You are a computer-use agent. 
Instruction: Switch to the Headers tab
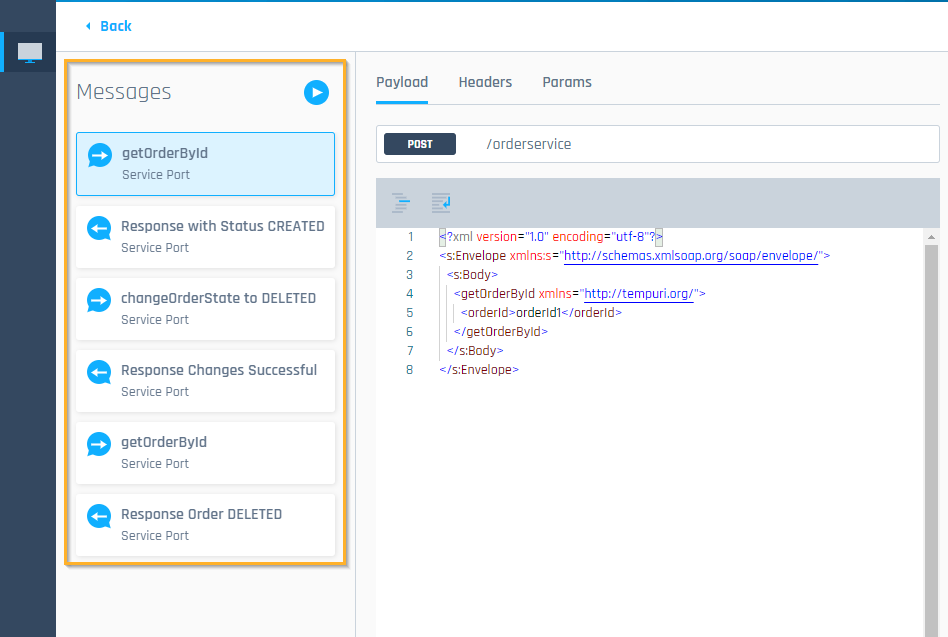point(485,82)
